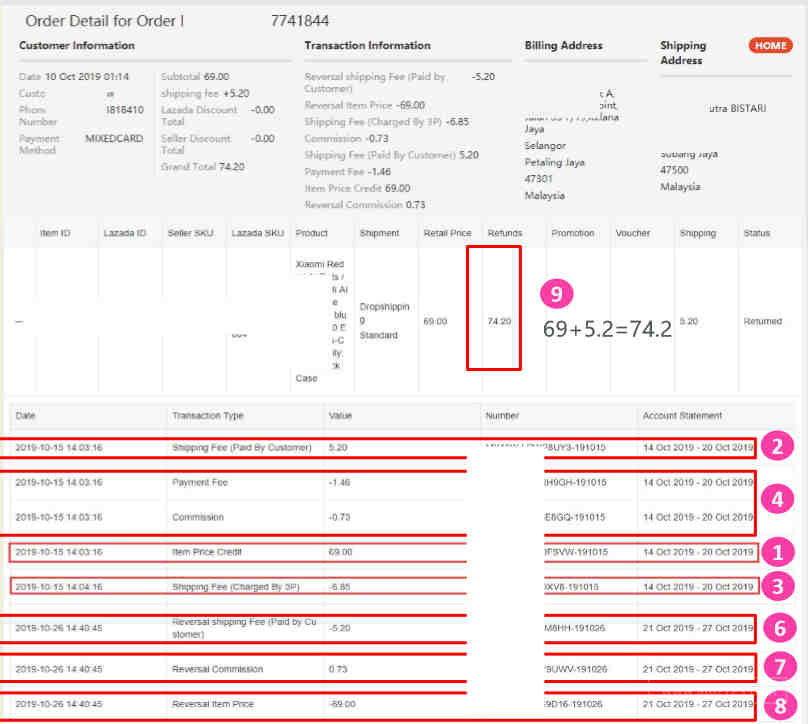808x724 pixels.
Task: Click the Reversal Item Price transaction row
Action: click(x=378, y=704)
